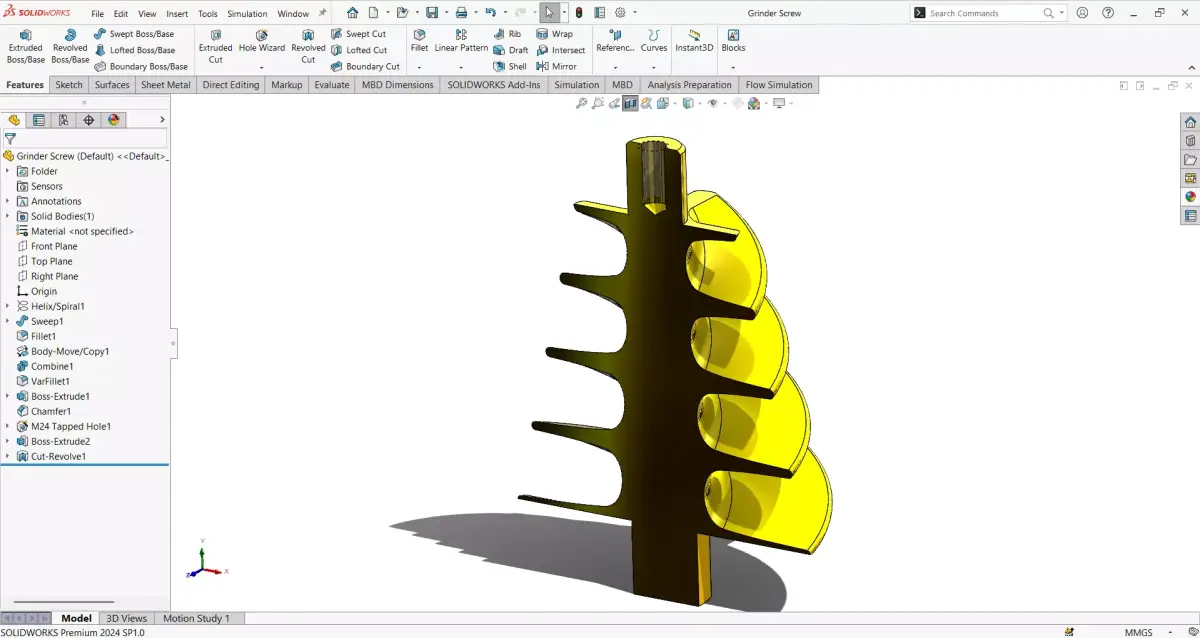The height and width of the screenshot is (638, 1200).
Task: Expand the M24 Tapped Hole1 node
Action: [x=7, y=426]
